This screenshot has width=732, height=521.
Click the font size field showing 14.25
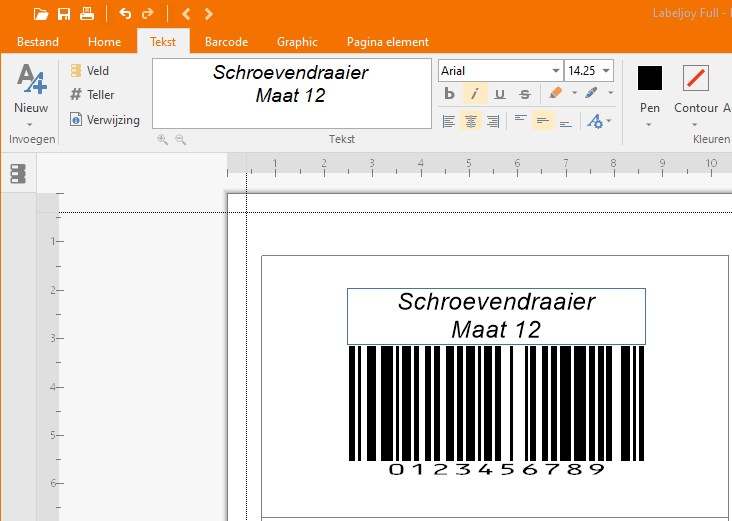(x=582, y=71)
